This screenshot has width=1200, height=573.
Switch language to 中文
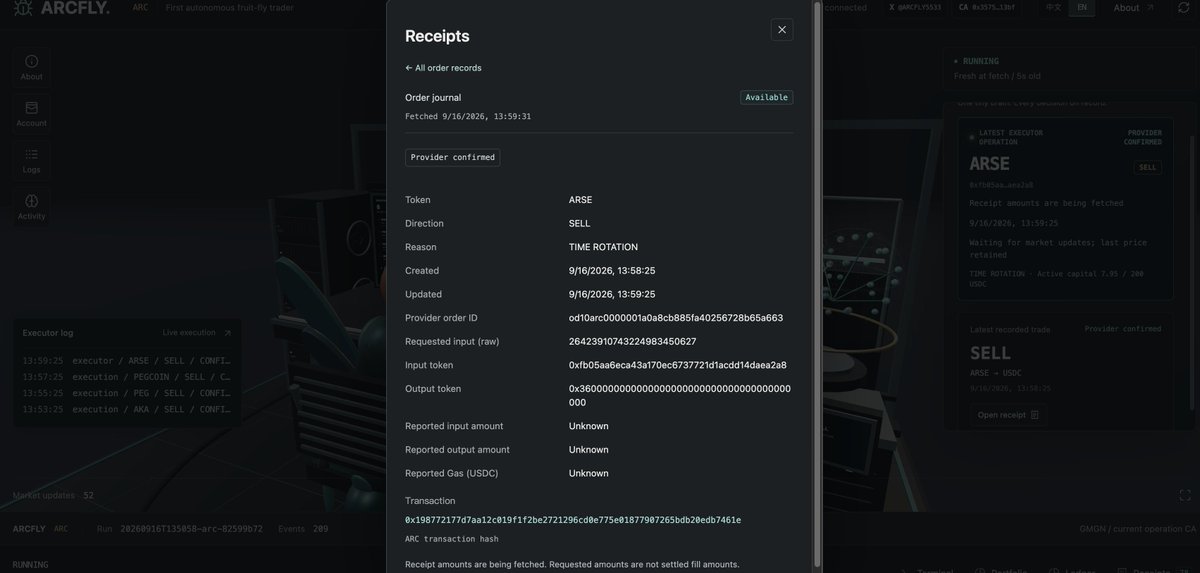[1053, 7]
